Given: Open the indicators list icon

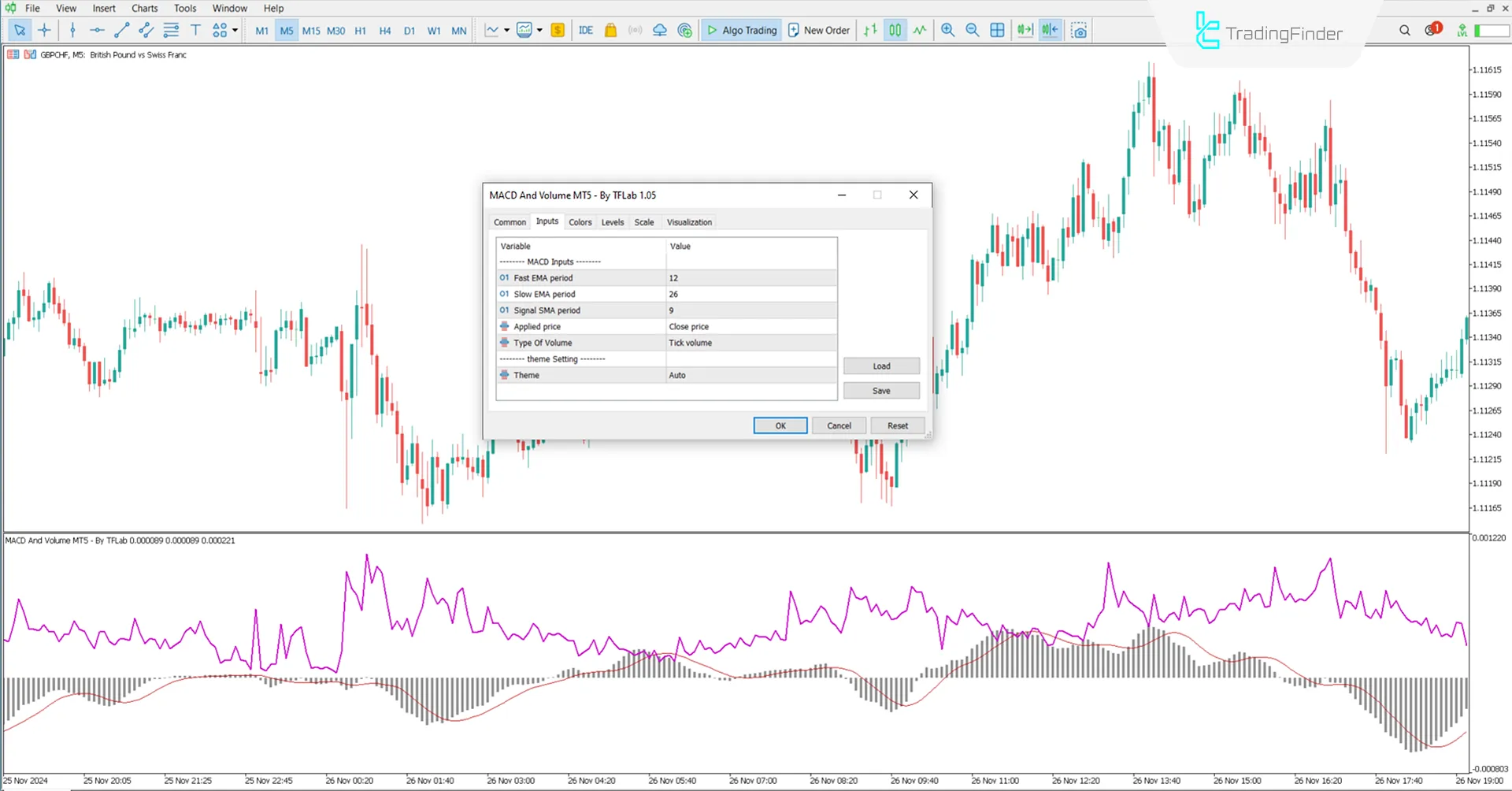Looking at the screenshot, I should pyautogui.click(x=524, y=30).
